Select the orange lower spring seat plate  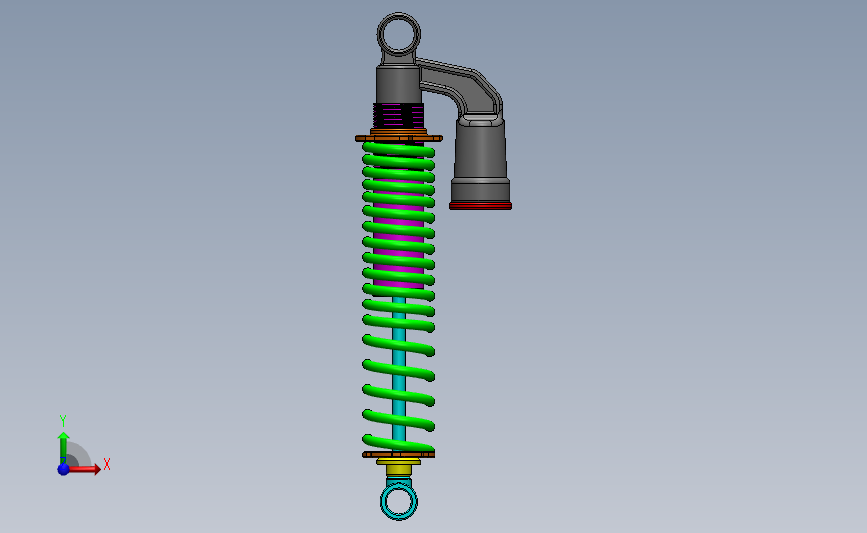point(399,454)
